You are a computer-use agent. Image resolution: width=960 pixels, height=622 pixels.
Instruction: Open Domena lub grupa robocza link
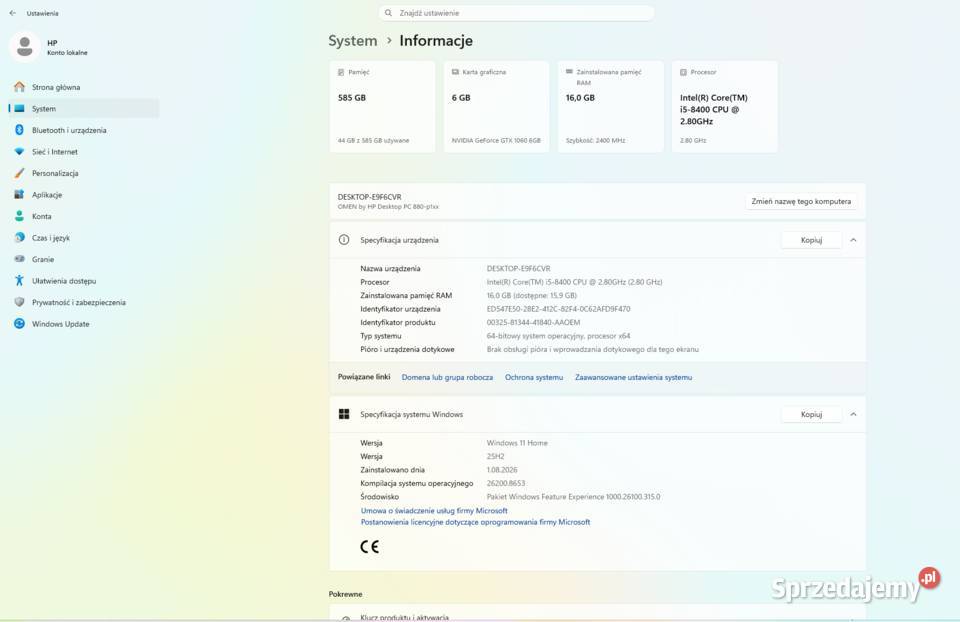click(x=447, y=377)
